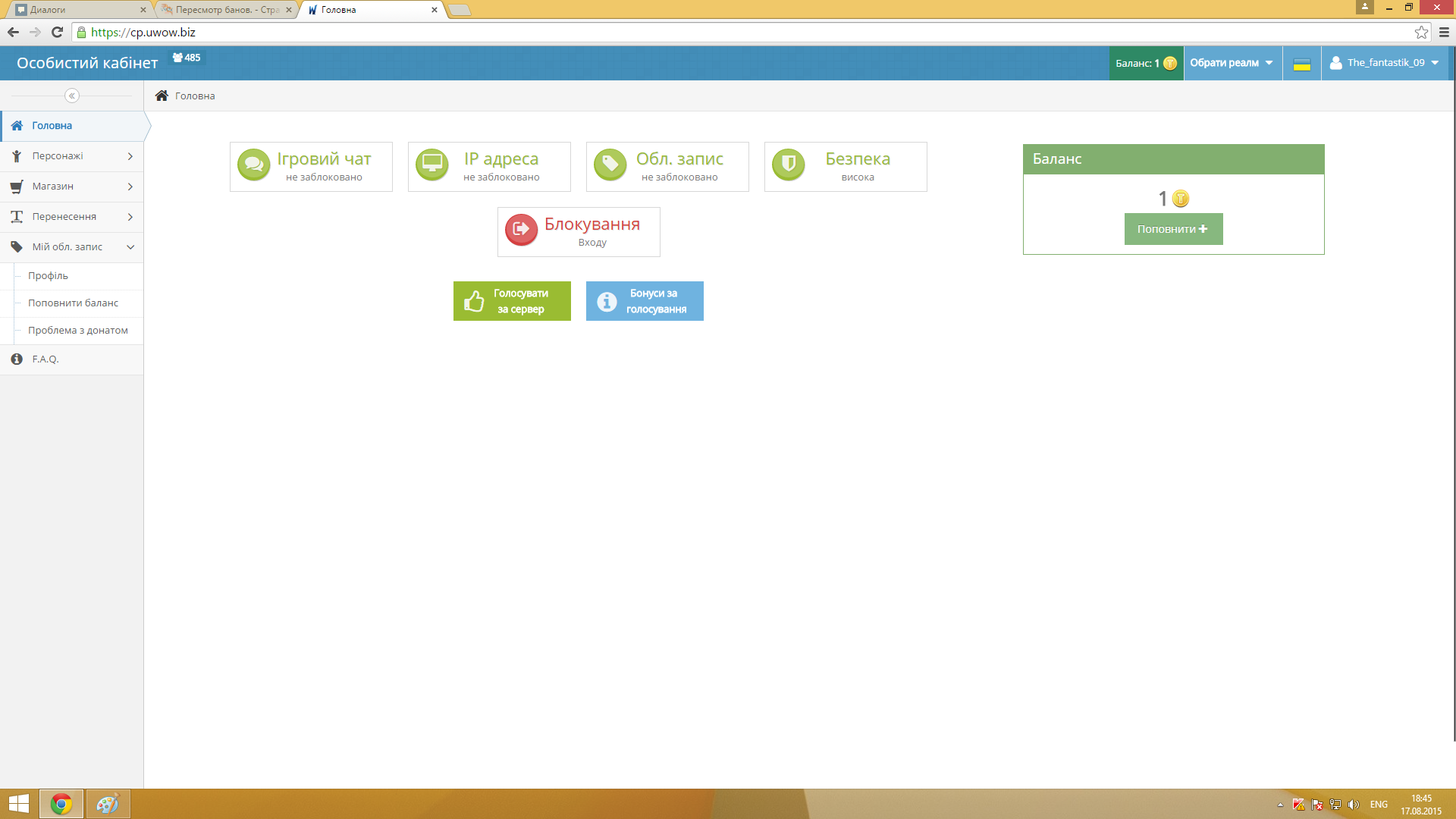
Task: Open Профіль in sidebar submenu
Action: pos(48,276)
